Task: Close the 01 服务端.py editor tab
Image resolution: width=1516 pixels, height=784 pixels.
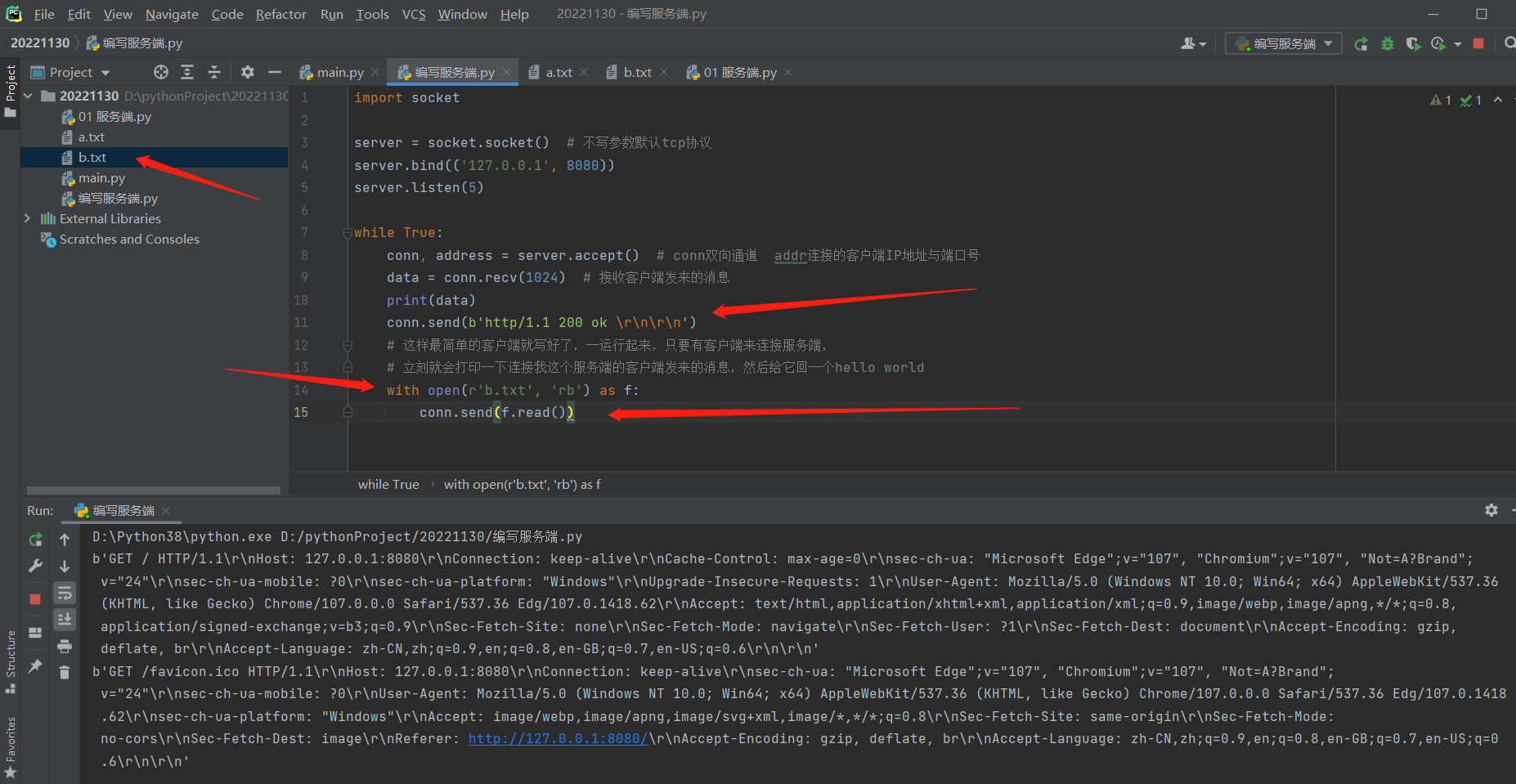Action: 788,72
